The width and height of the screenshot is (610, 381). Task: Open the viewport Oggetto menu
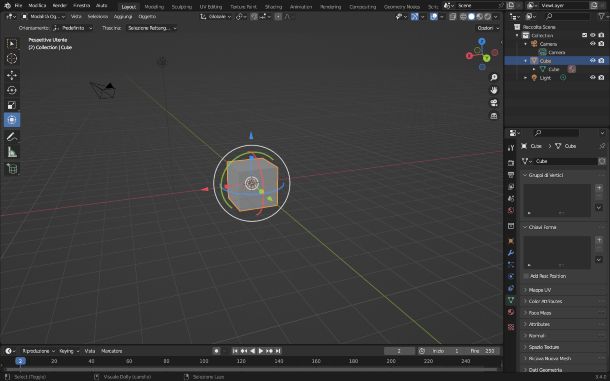coord(147,16)
